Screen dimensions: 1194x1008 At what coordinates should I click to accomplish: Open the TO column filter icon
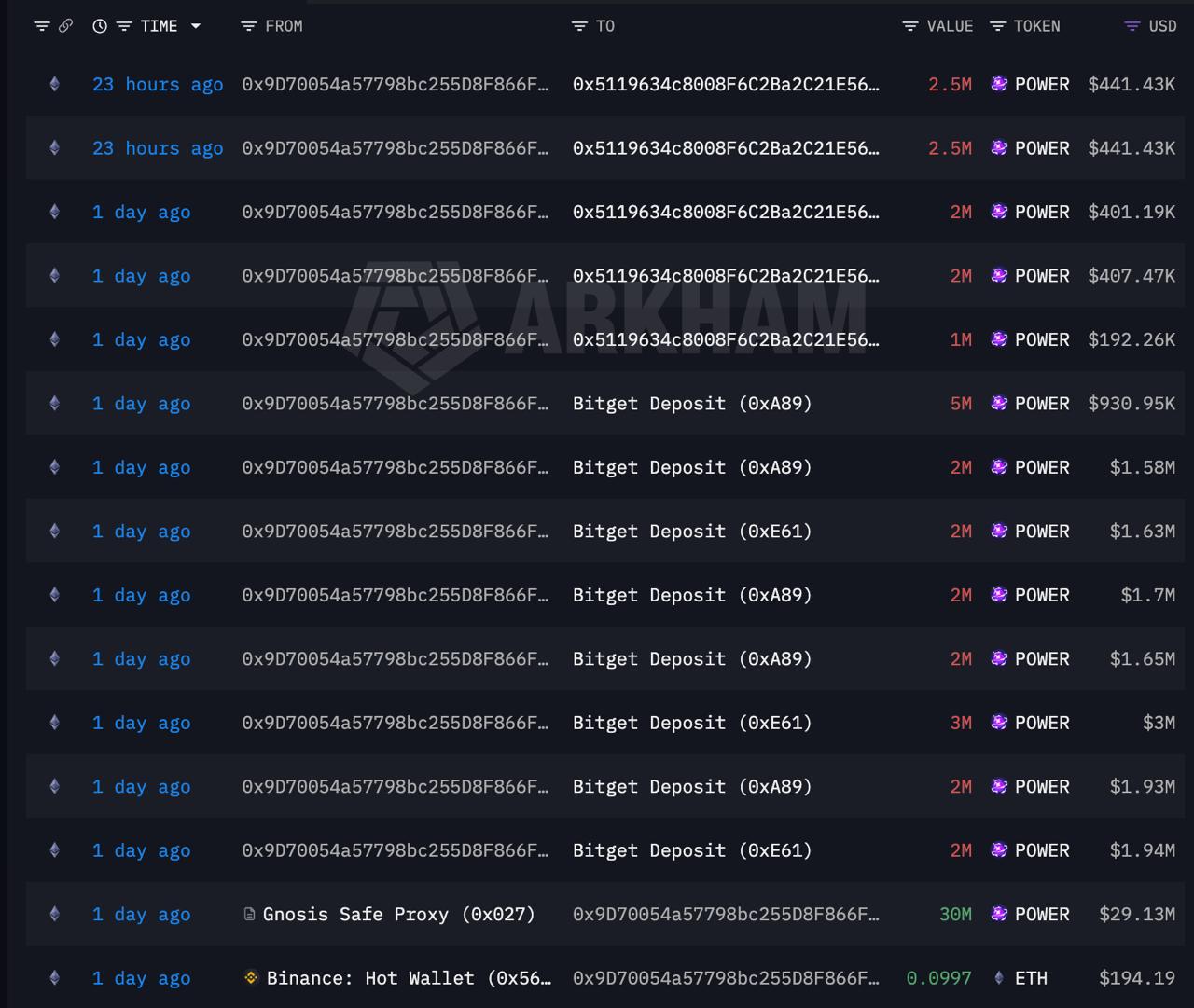point(579,26)
